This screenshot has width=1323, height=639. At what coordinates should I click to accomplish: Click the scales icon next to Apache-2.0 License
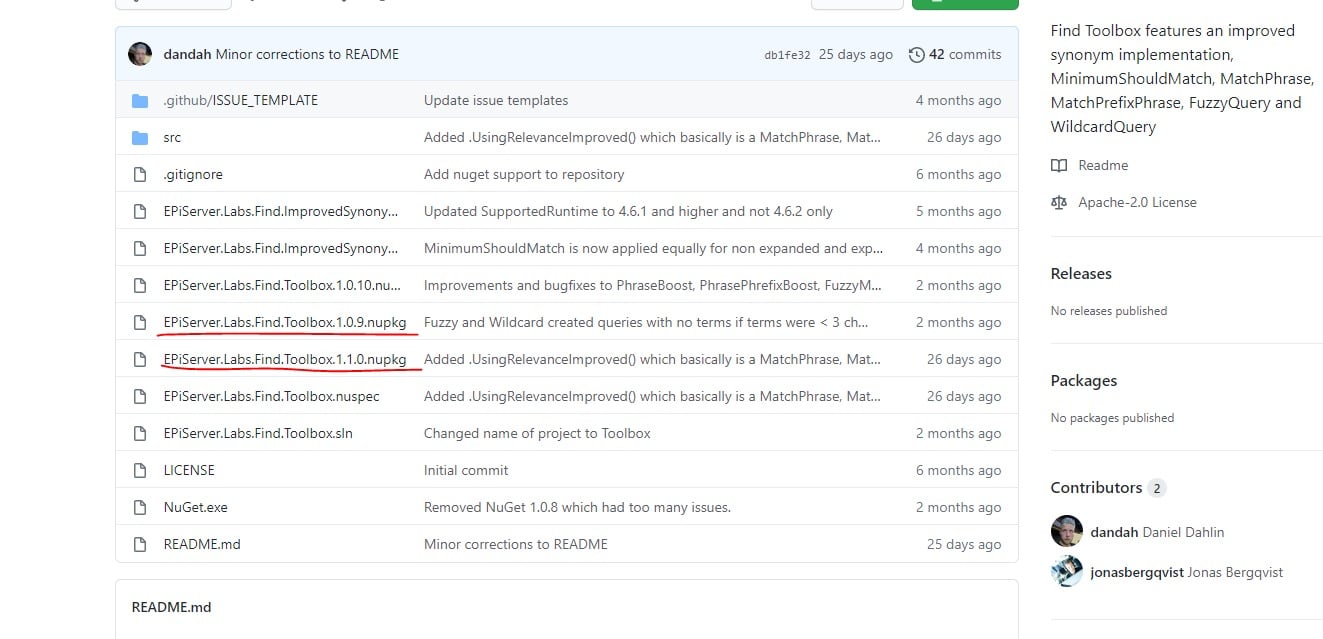(1059, 202)
